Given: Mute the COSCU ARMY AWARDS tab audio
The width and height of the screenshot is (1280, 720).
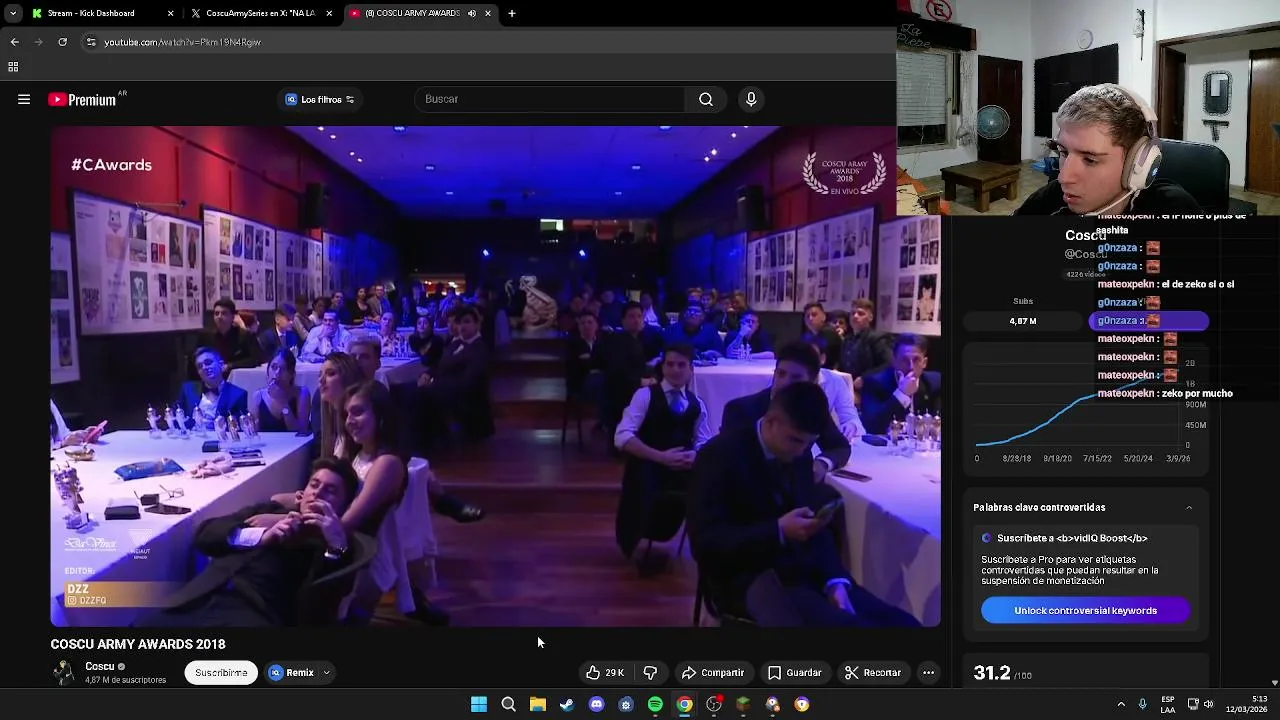Looking at the screenshot, I should [x=471, y=13].
